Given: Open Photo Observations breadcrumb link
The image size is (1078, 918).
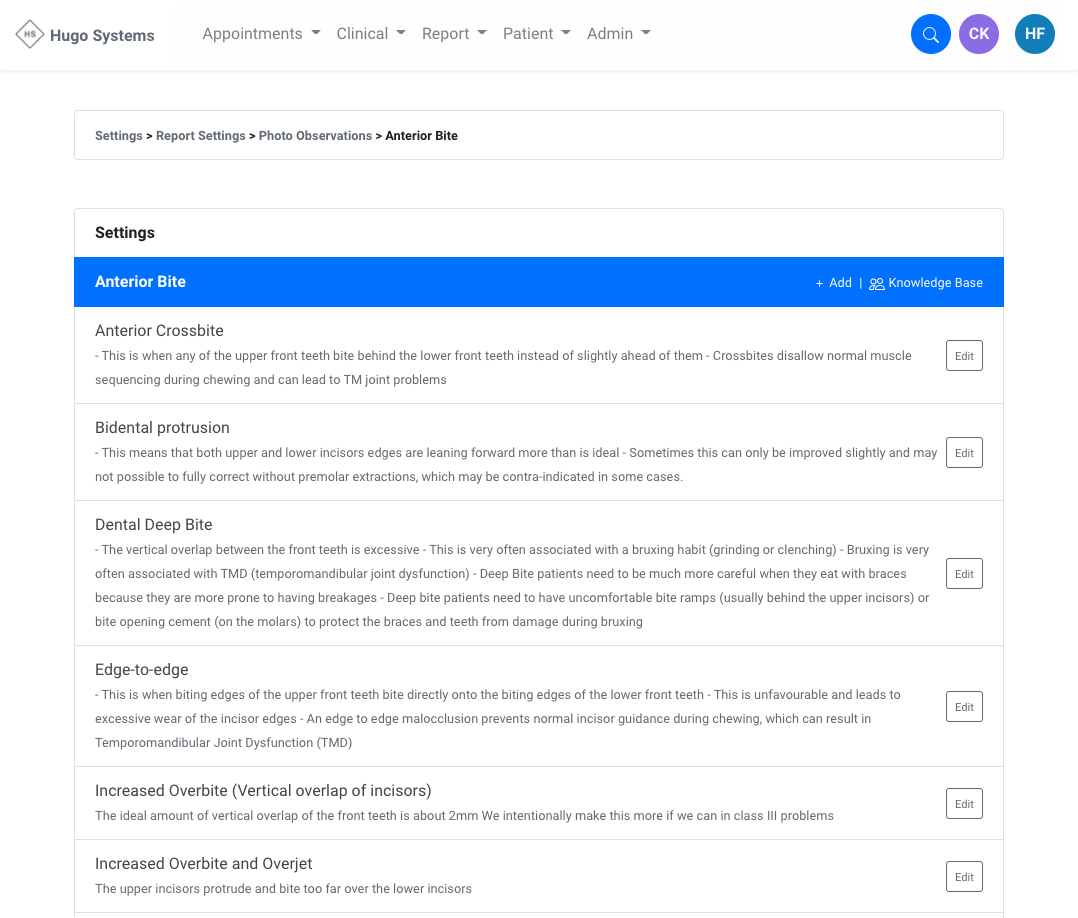Looking at the screenshot, I should point(315,136).
